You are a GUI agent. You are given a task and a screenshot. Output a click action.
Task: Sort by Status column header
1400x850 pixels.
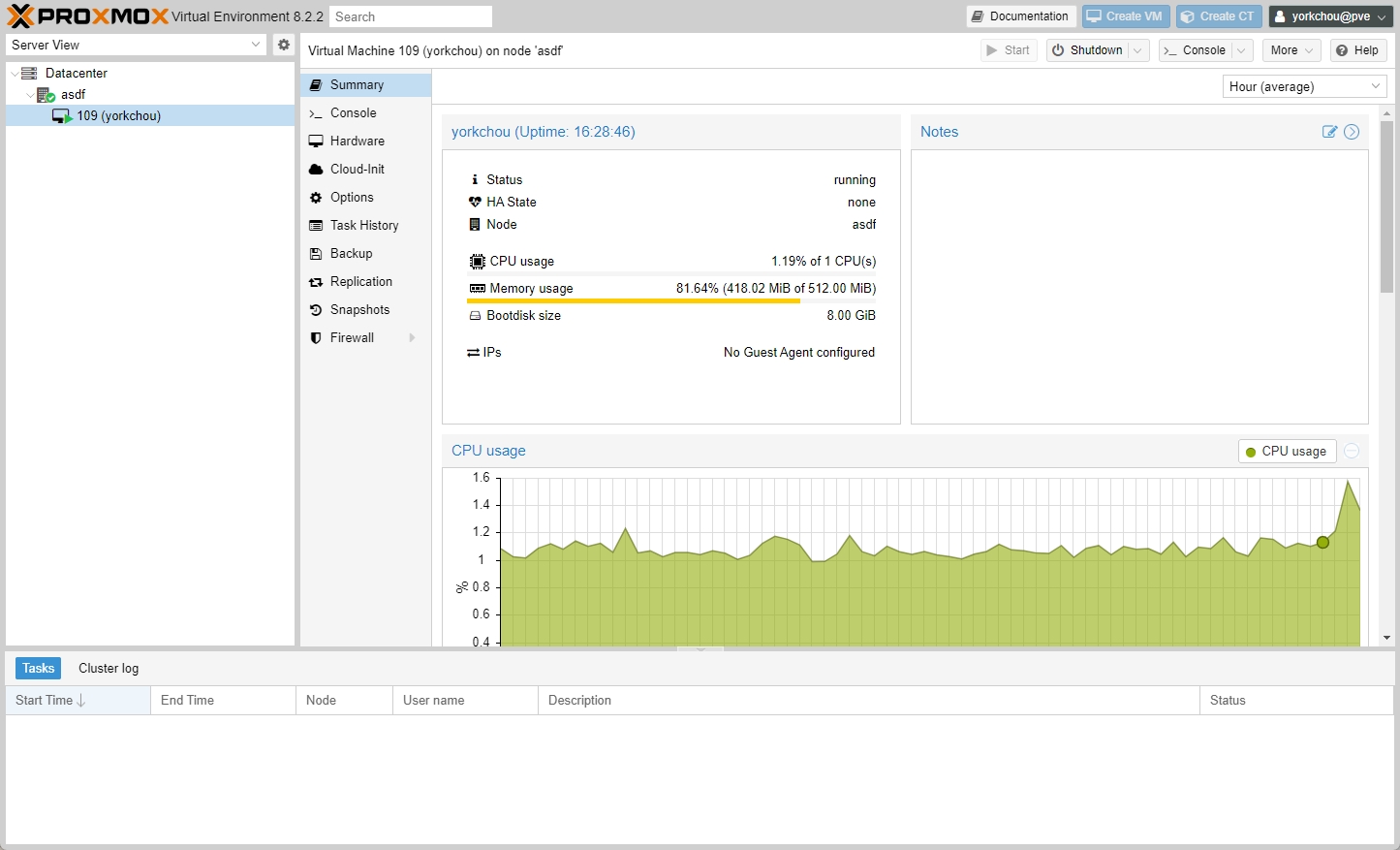pos(1296,701)
